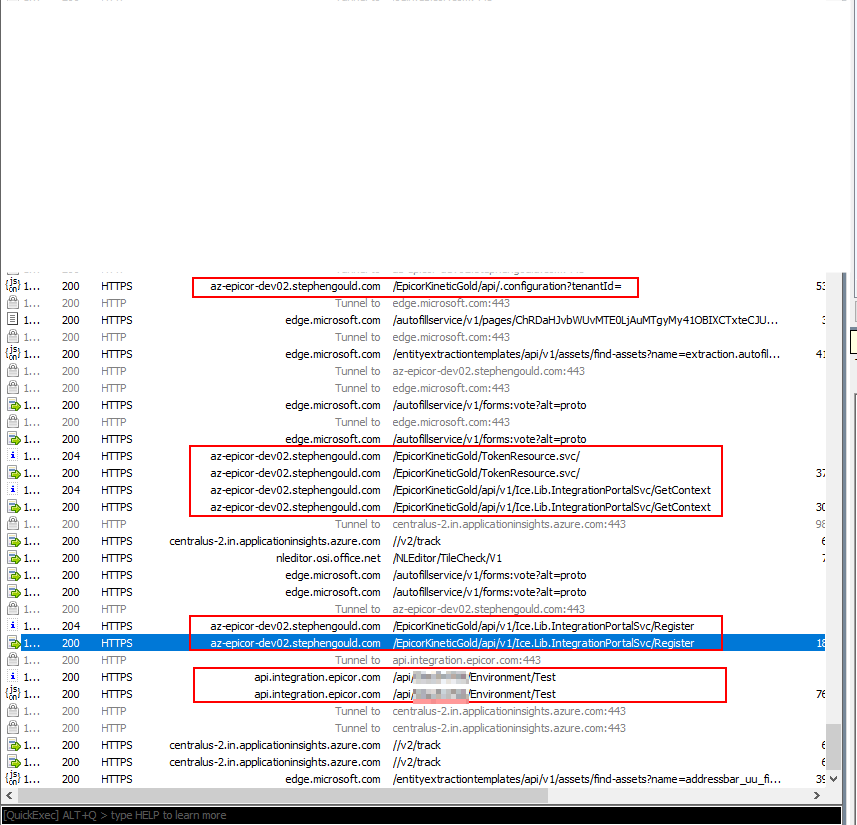Click the vertical scrollbar thumb of the session list
Screen dimensions: 857x825
click(833, 746)
